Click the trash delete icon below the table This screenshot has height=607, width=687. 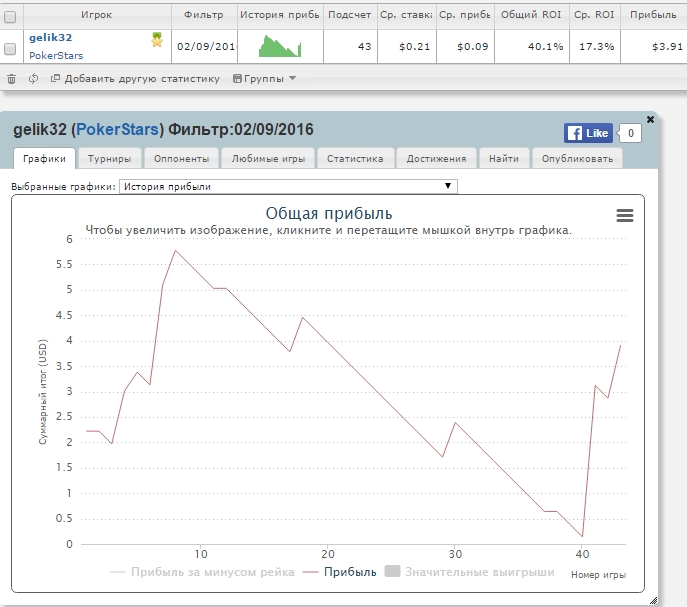[x=11, y=79]
